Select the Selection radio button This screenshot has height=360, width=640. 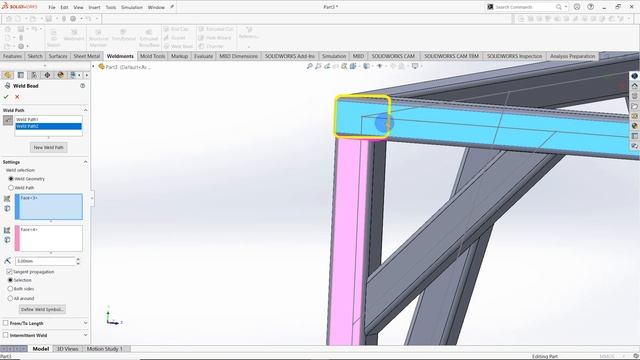[x=10, y=280]
